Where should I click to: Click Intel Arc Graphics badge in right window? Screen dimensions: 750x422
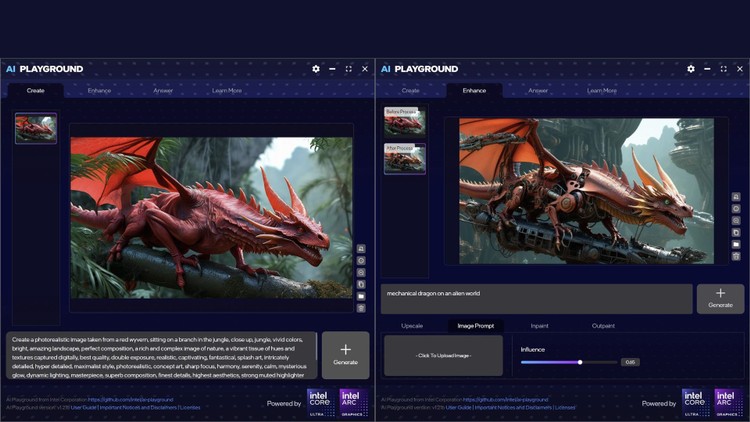pyautogui.click(x=728, y=402)
